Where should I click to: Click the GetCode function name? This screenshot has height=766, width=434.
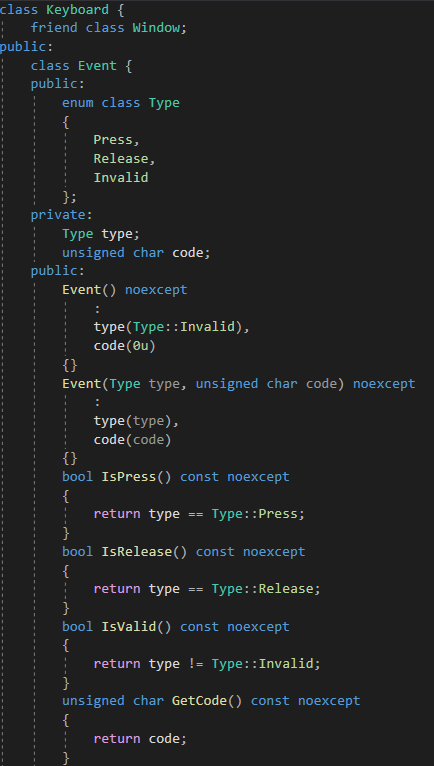pyautogui.click(x=199, y=701)
